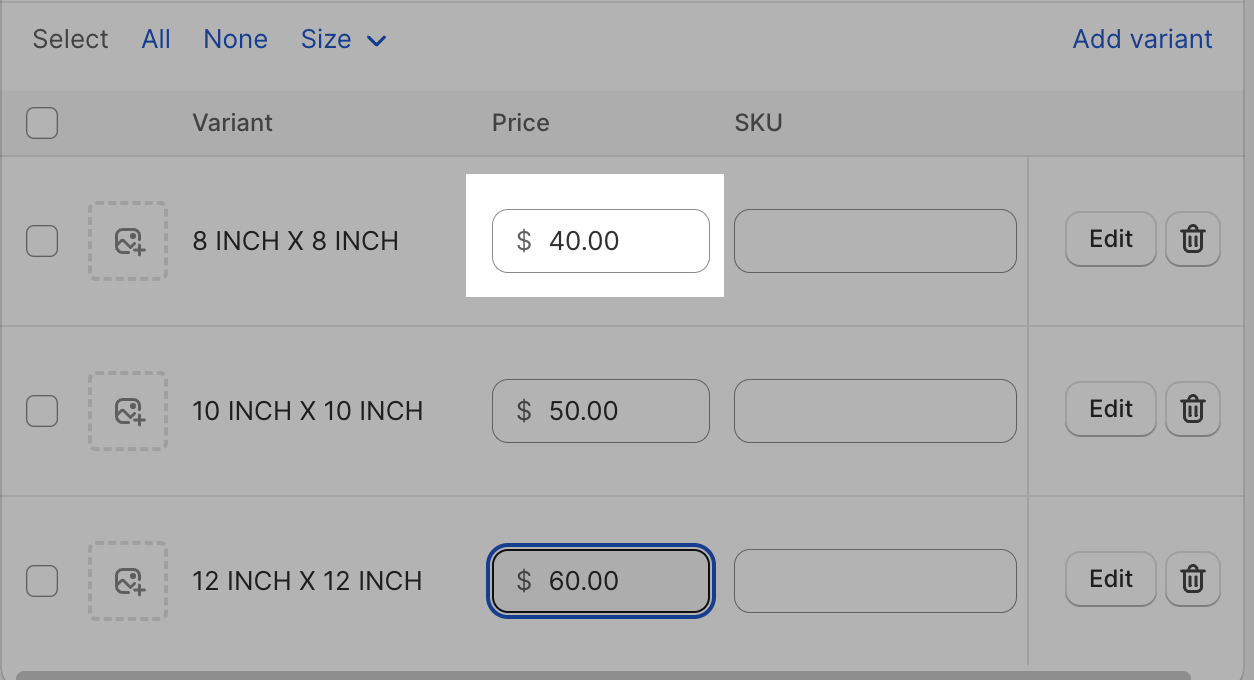
Task: Edit the 10 INCH X 10 INCH variant
Action: pyautogui.click(x=1110, y=410)
